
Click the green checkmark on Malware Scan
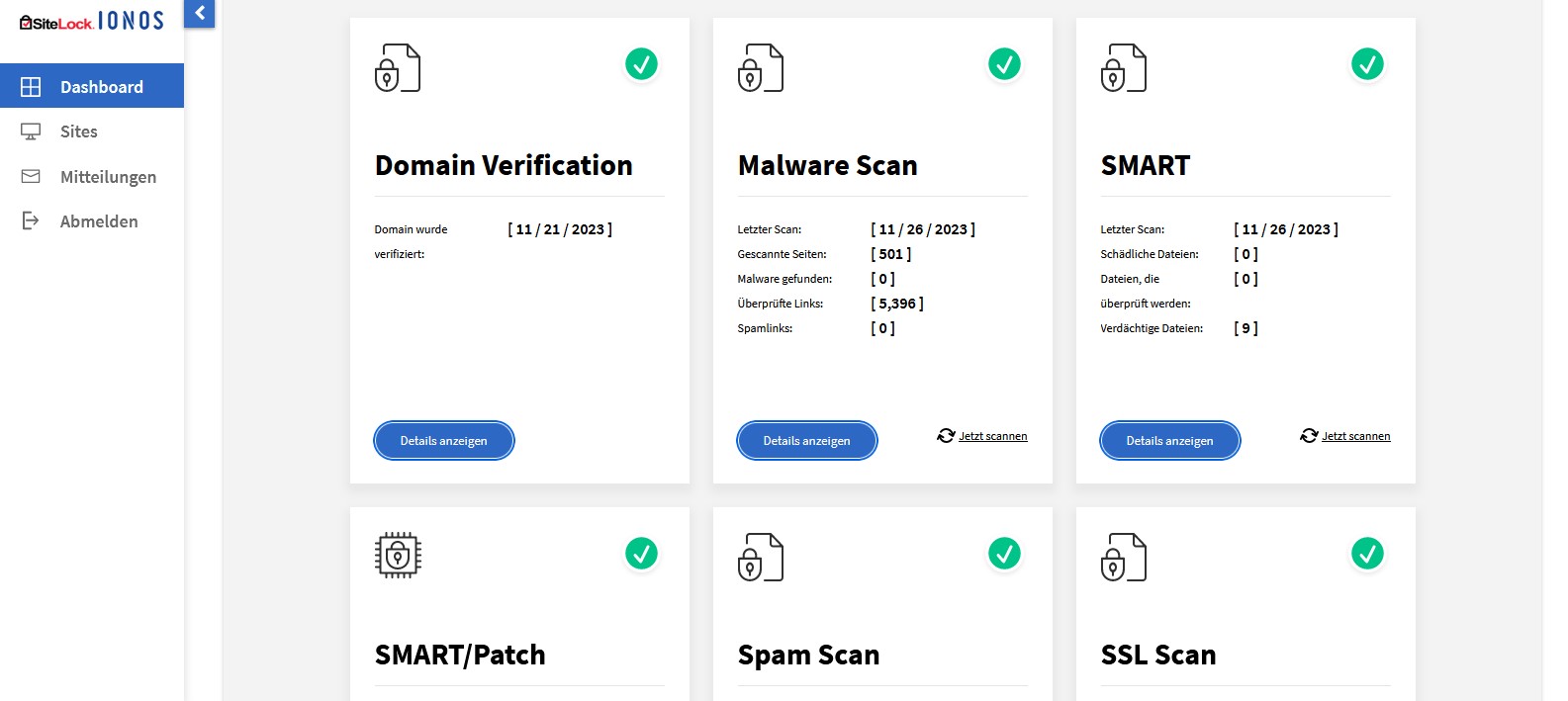(1004, 64)
